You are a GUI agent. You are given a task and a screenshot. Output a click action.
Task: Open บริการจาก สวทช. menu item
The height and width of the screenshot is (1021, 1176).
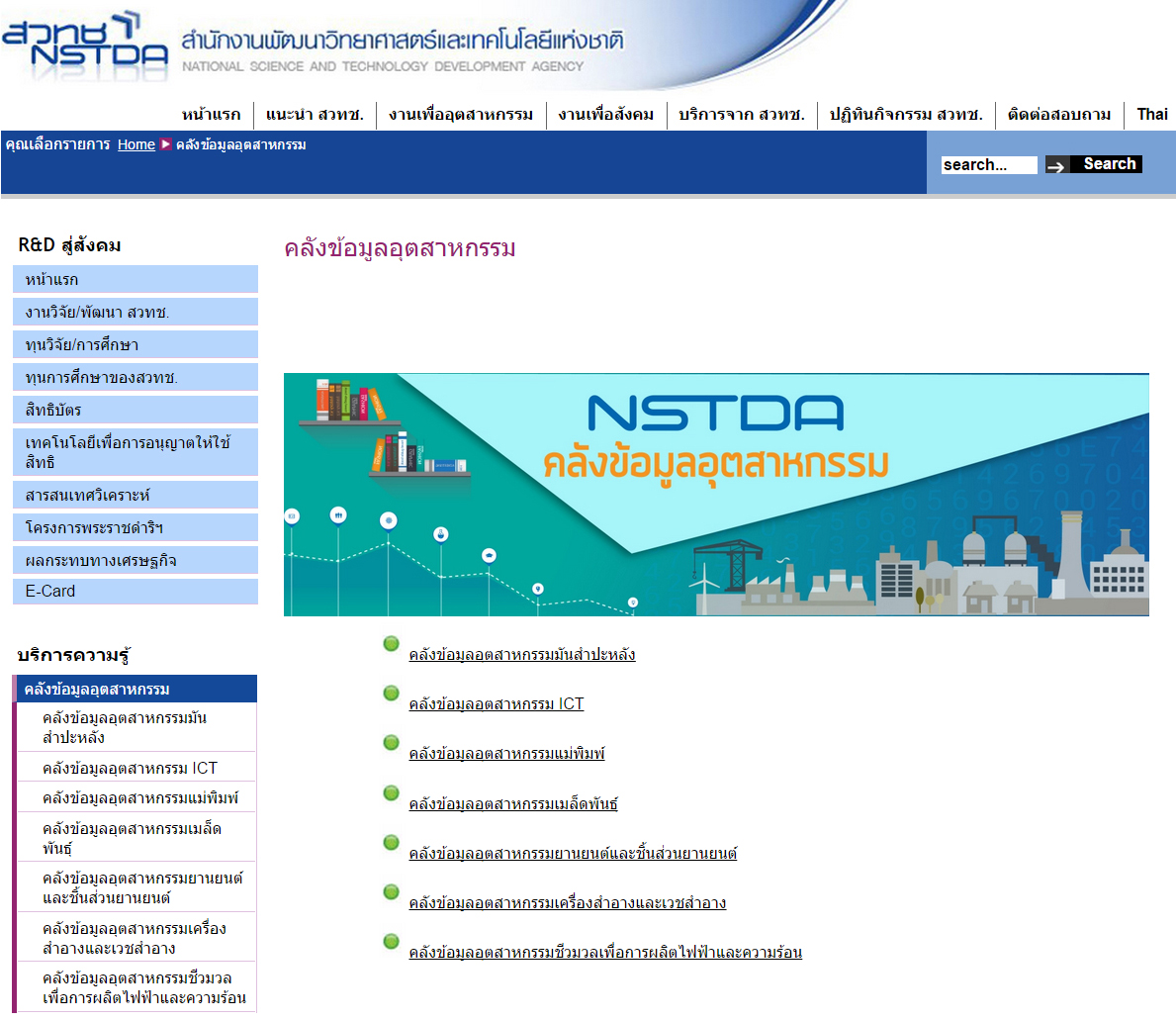coord(742,115)
